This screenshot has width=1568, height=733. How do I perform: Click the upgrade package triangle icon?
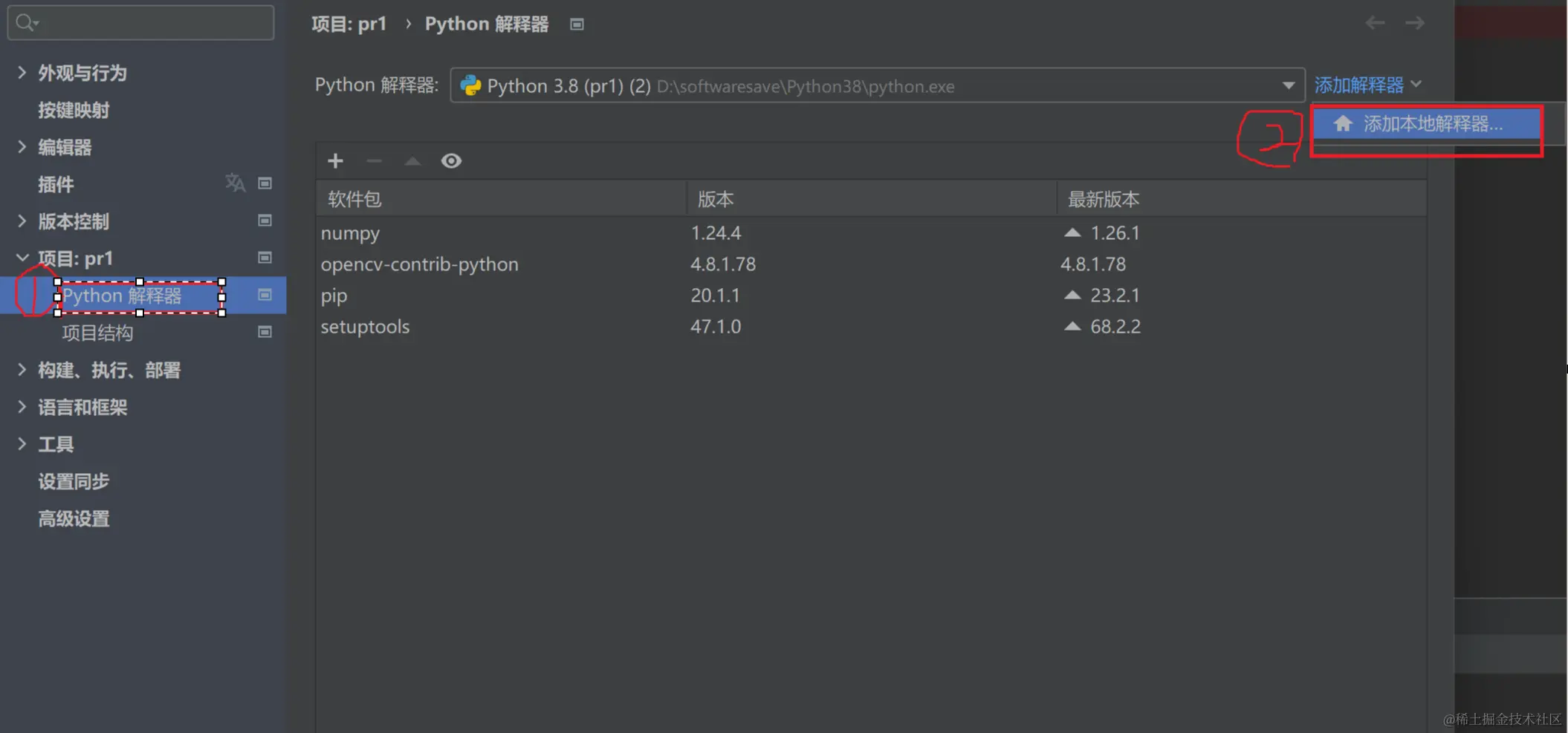(x=412, y=161)
